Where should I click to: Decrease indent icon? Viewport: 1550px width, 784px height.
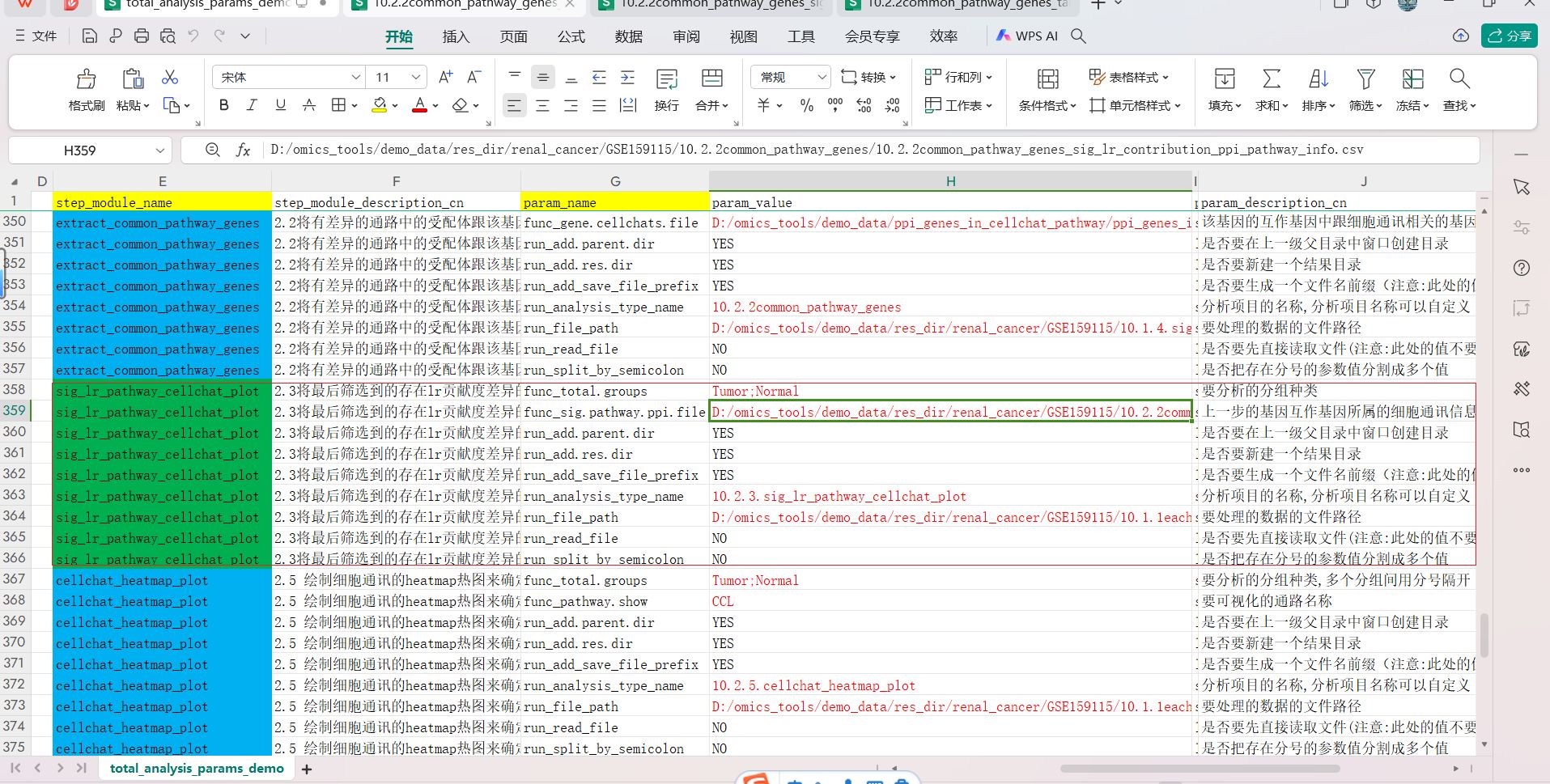pyautogui.click(x=599, y=77)
